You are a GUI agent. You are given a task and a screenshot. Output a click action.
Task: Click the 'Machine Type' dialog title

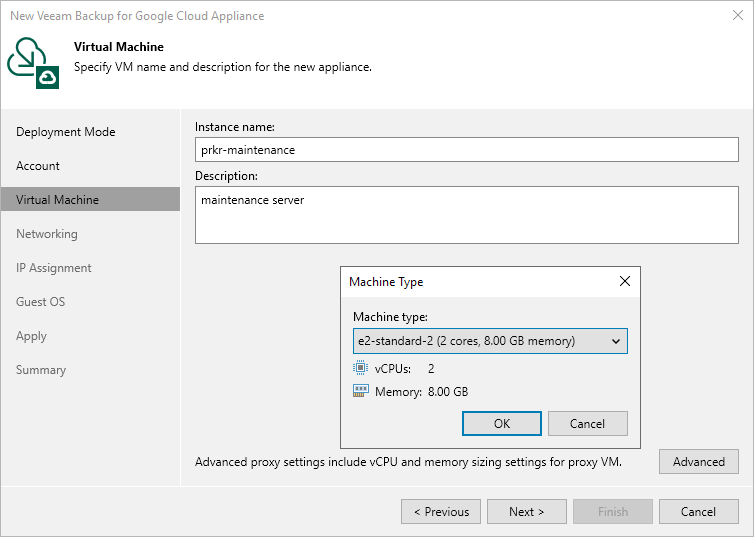[386, 282]
